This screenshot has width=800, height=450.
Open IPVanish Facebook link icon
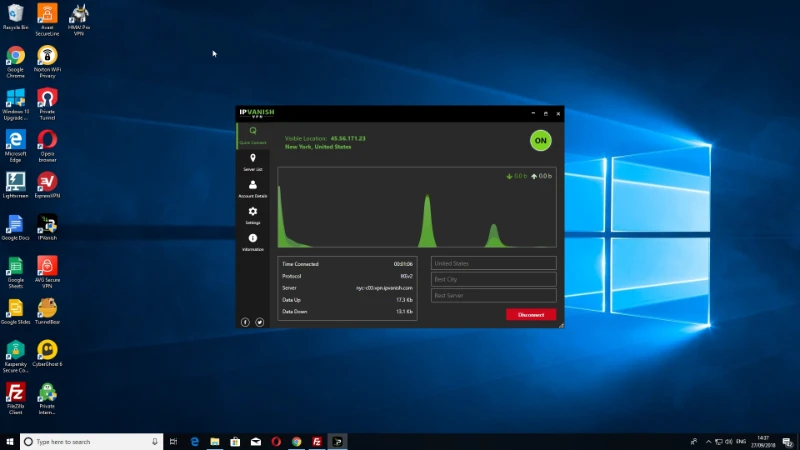(246, 322)
